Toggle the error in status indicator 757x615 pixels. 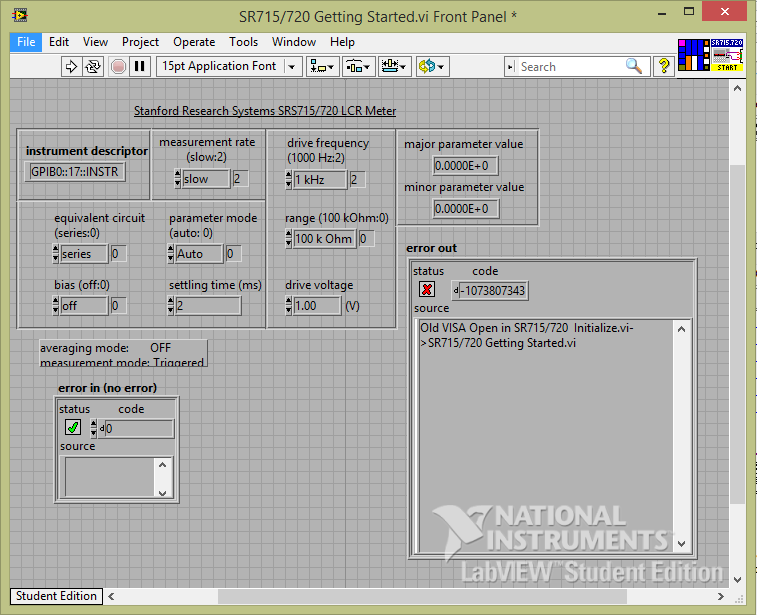tap(73, 428)
